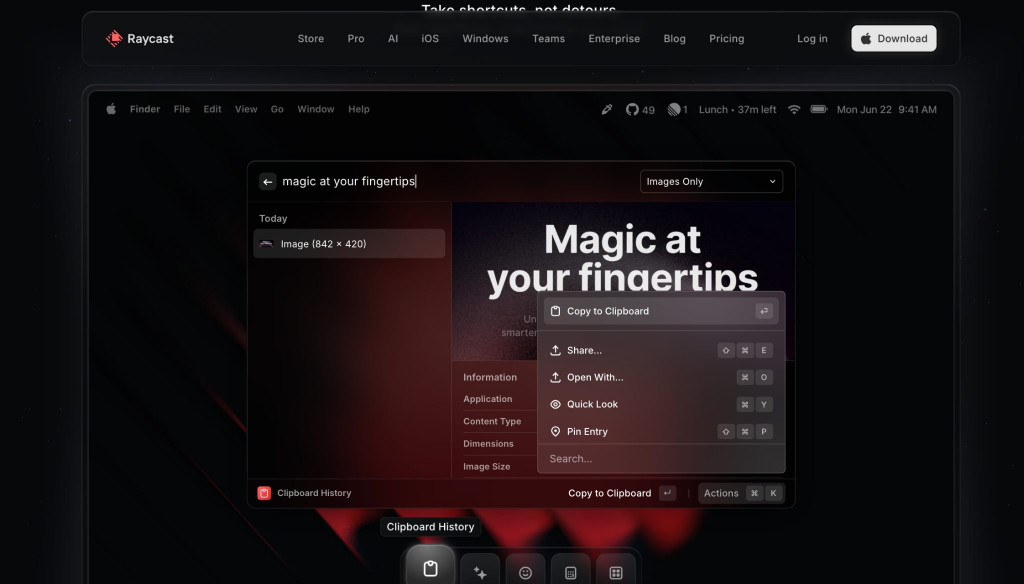Click the Share upload icon
Viewport: 1024px width, 584px height.
coord(555,350)
